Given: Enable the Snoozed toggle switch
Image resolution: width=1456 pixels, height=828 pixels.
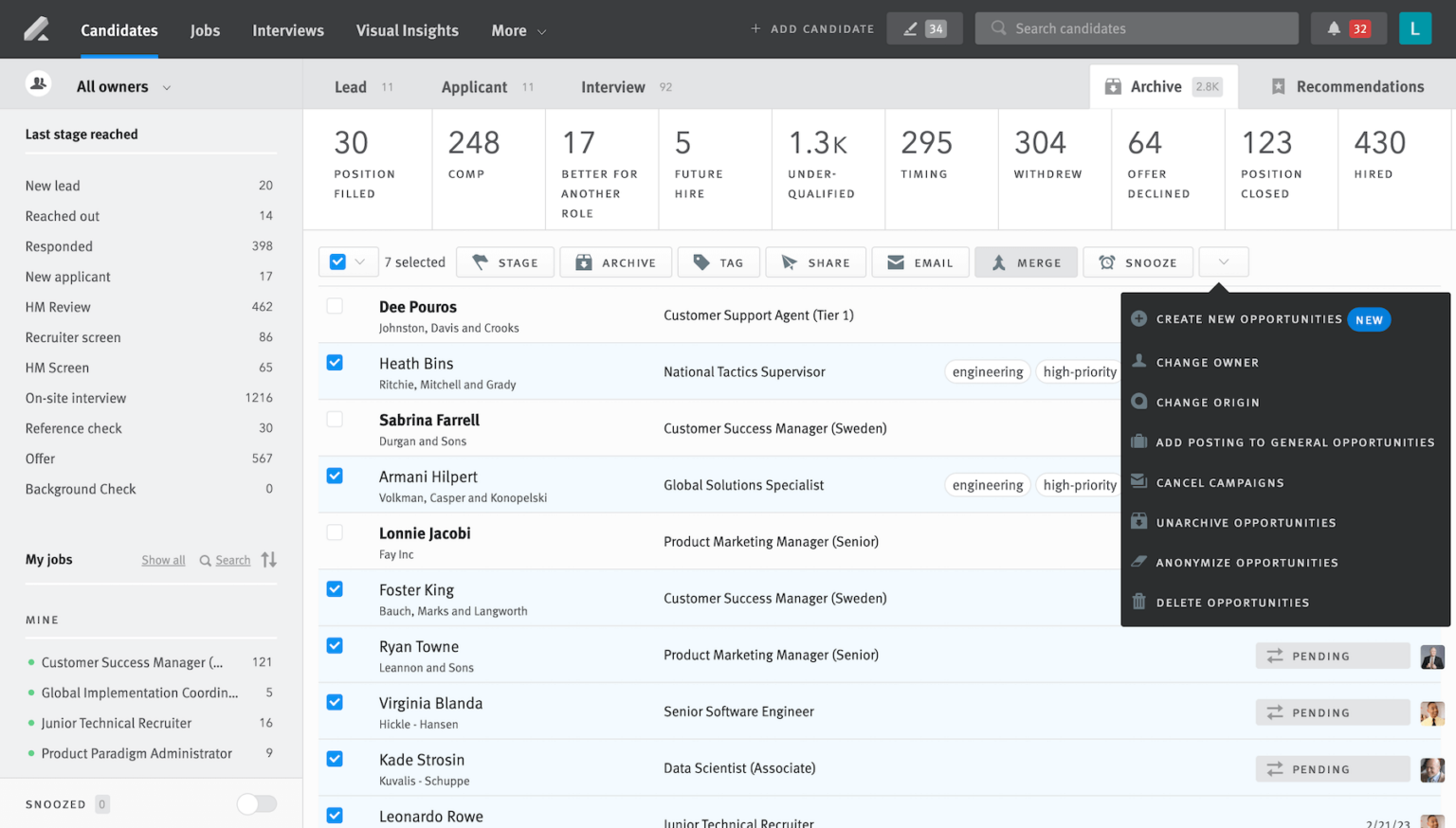Looking at the screenshot, I should pyautogui.click(x=255, y=803).
